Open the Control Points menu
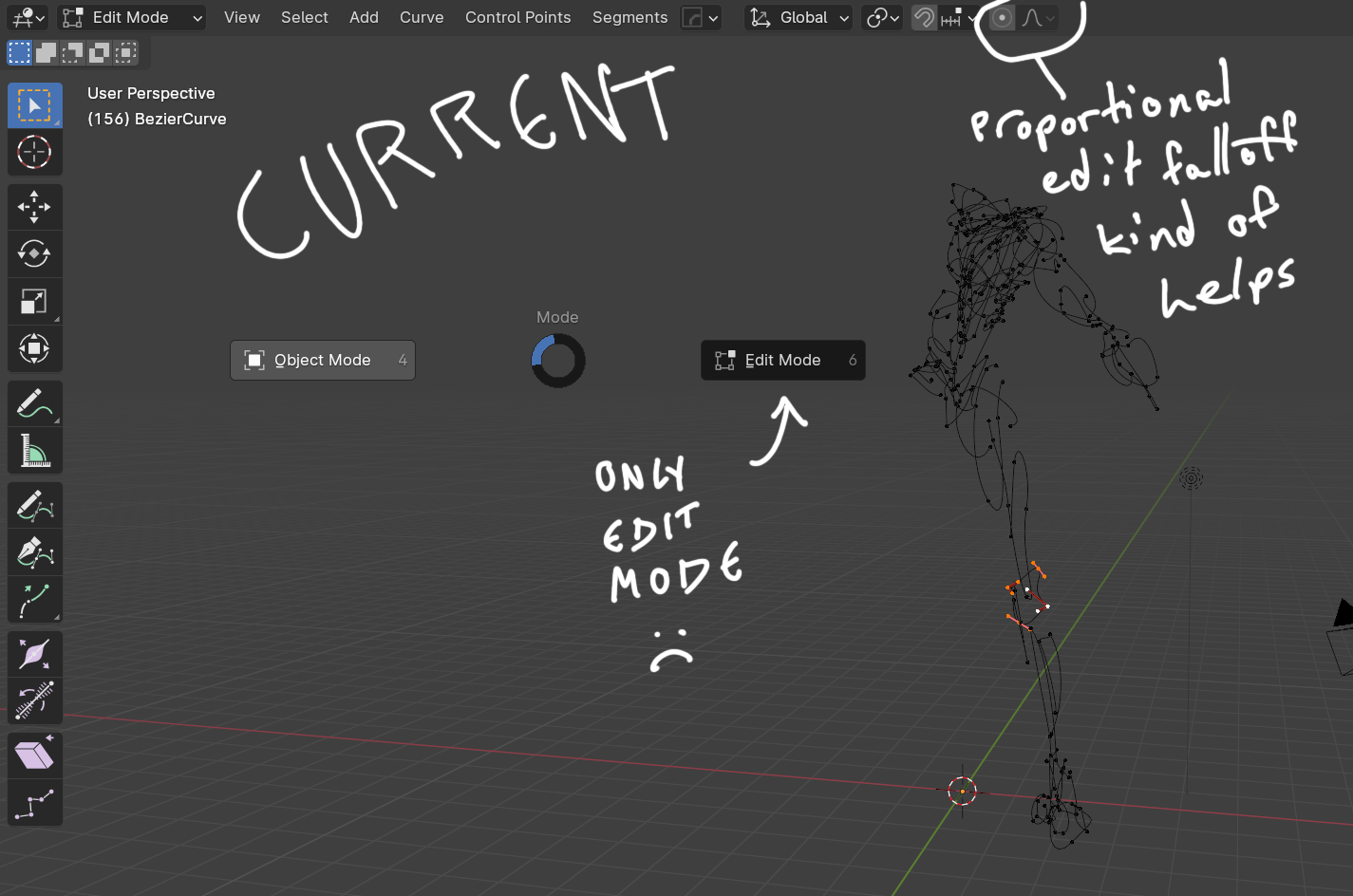This screenshot has height=896, width=1353. point(518,17)
